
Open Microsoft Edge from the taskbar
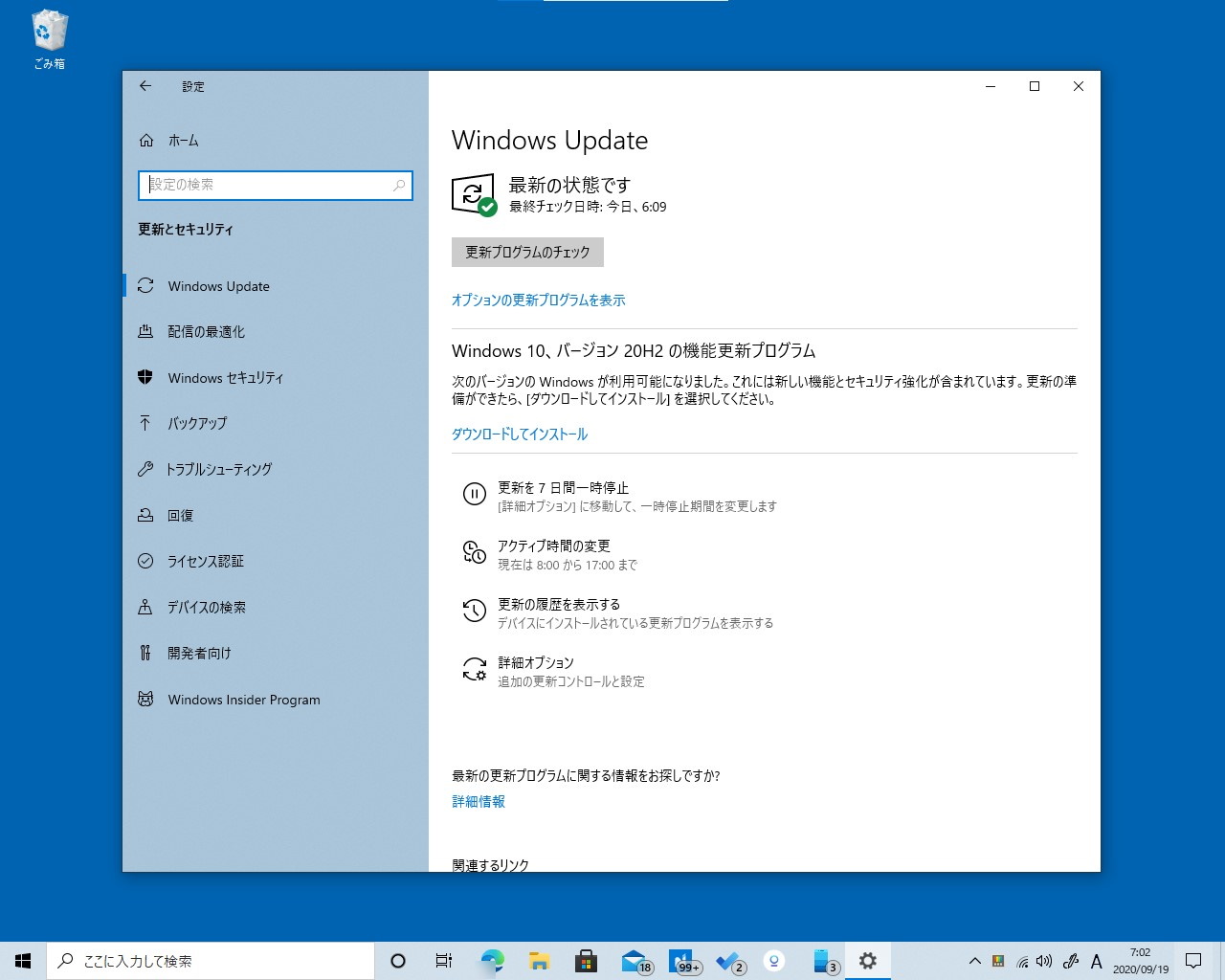492,960
